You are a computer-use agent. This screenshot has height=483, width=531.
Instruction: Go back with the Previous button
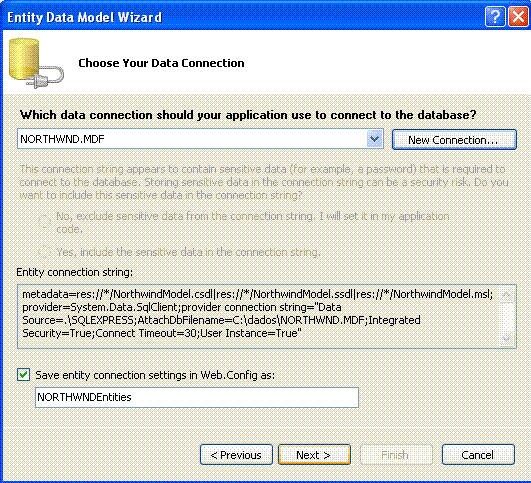coord(236,455)
